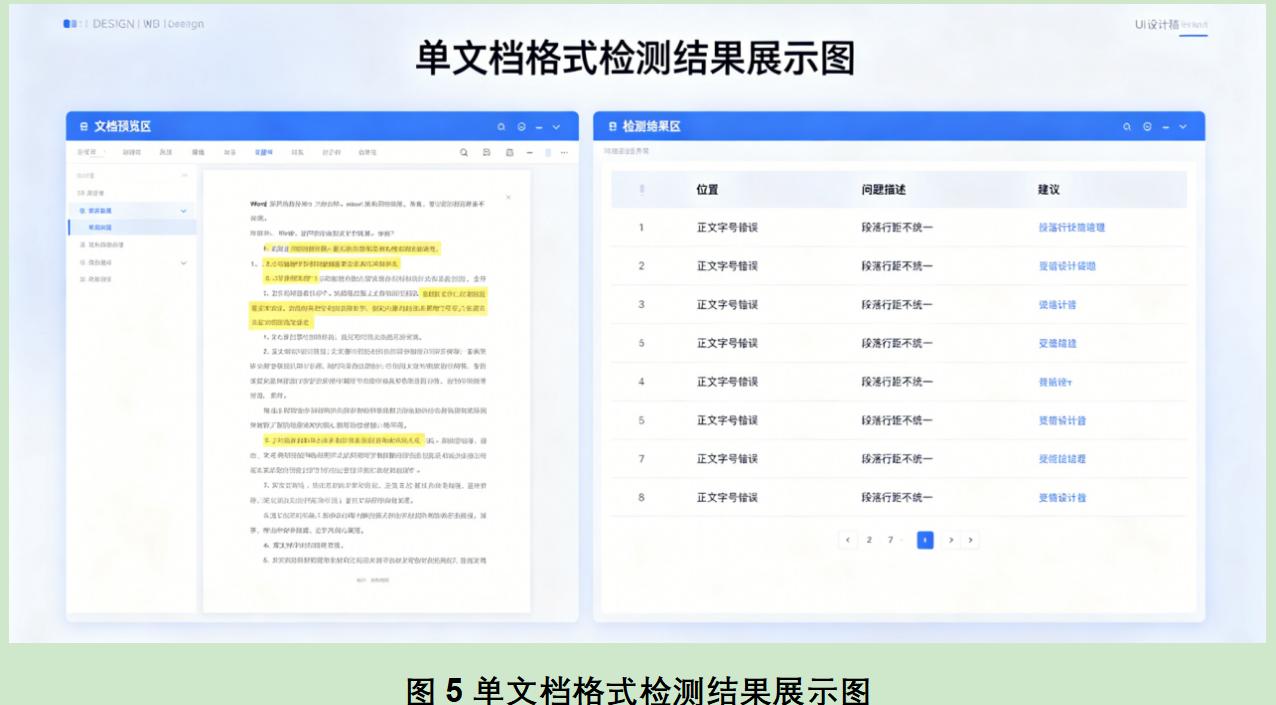The height and width of the screenshot is (705, 1276).
Task: Select the highlighted child item in sidebar tree
Action: pos(132,227)
